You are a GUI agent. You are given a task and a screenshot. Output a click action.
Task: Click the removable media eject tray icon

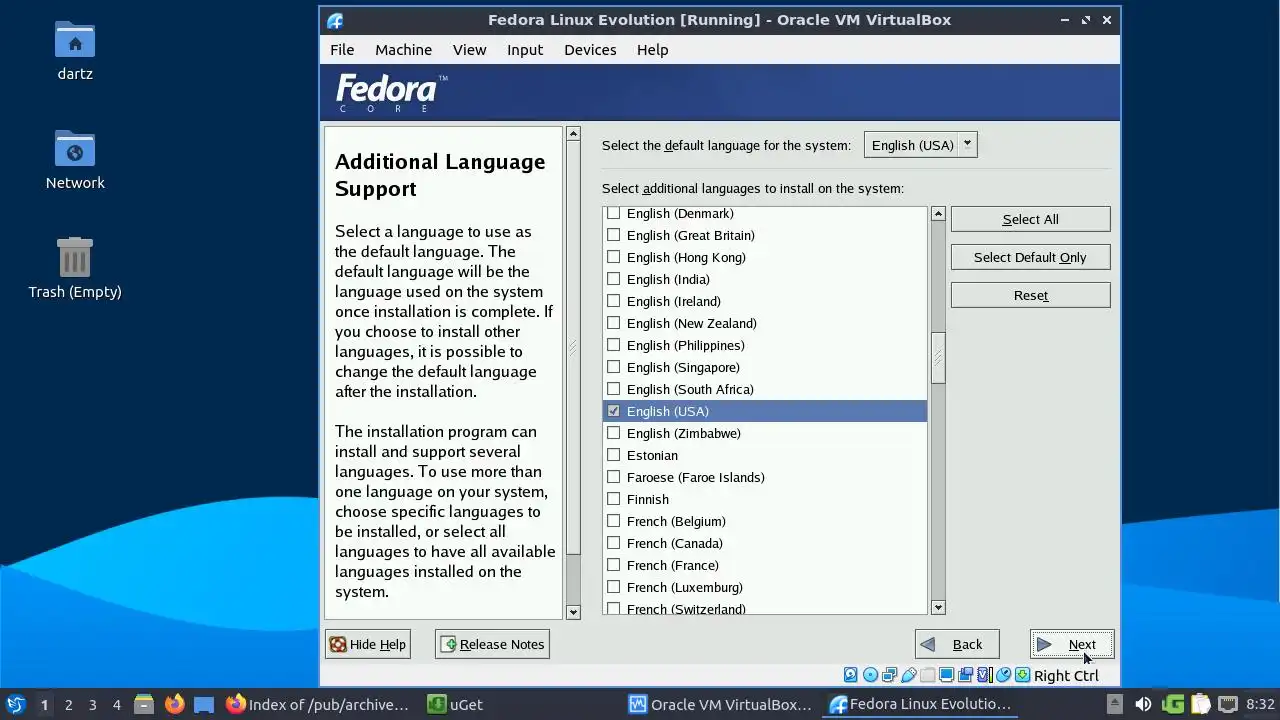1115,704
